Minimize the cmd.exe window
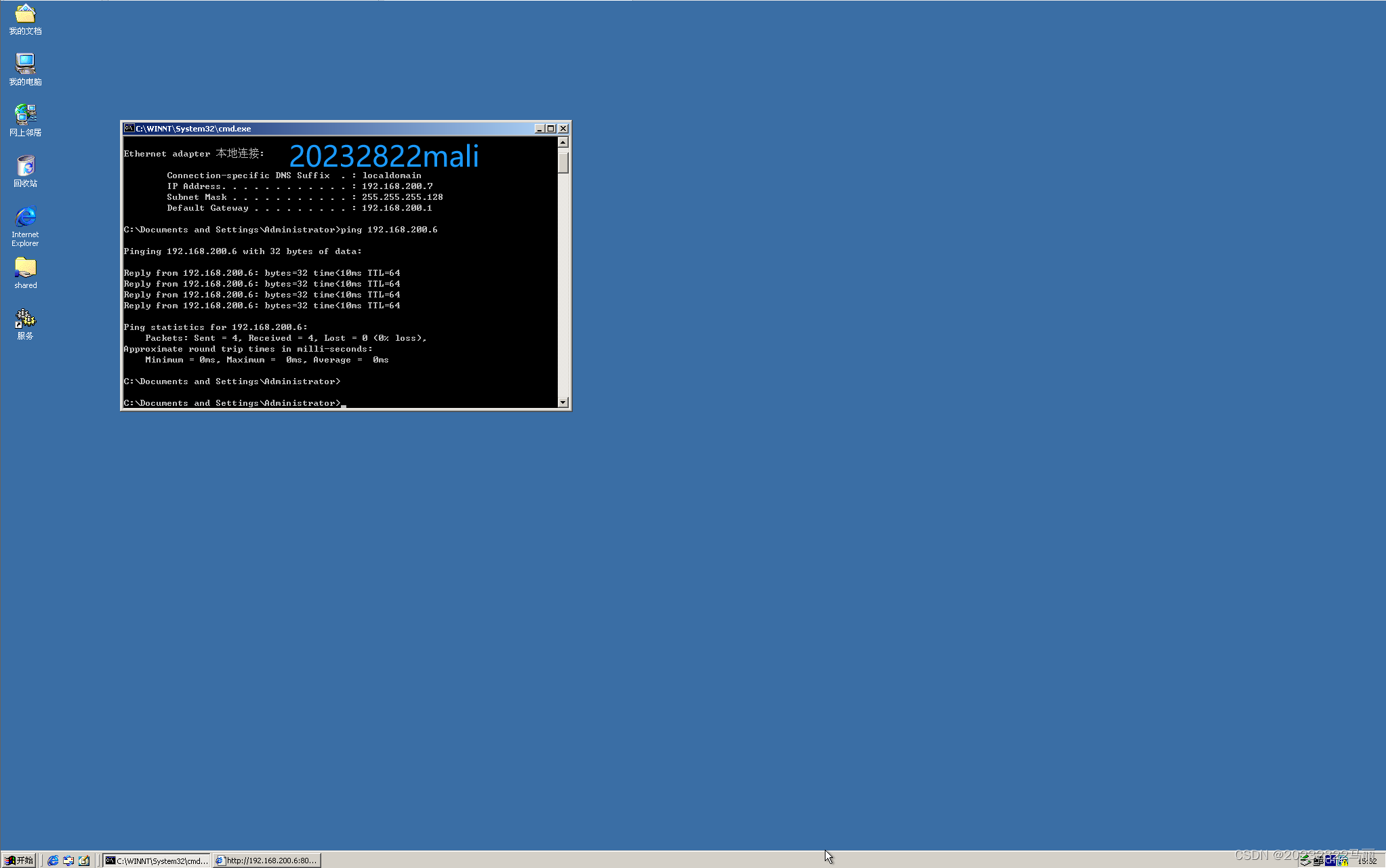This screenshot has width=1386, height=868. pyautogui.click(x=539, y=128)
